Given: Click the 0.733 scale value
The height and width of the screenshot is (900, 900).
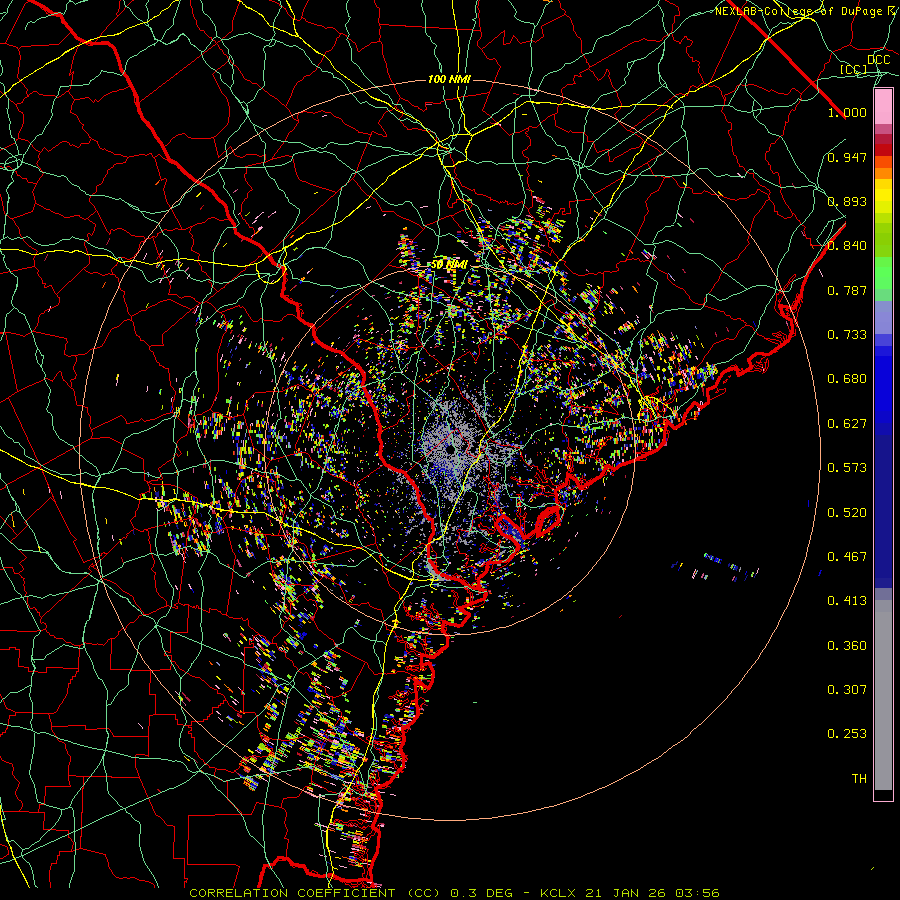Looking at the screenshot, I should 847,335.
